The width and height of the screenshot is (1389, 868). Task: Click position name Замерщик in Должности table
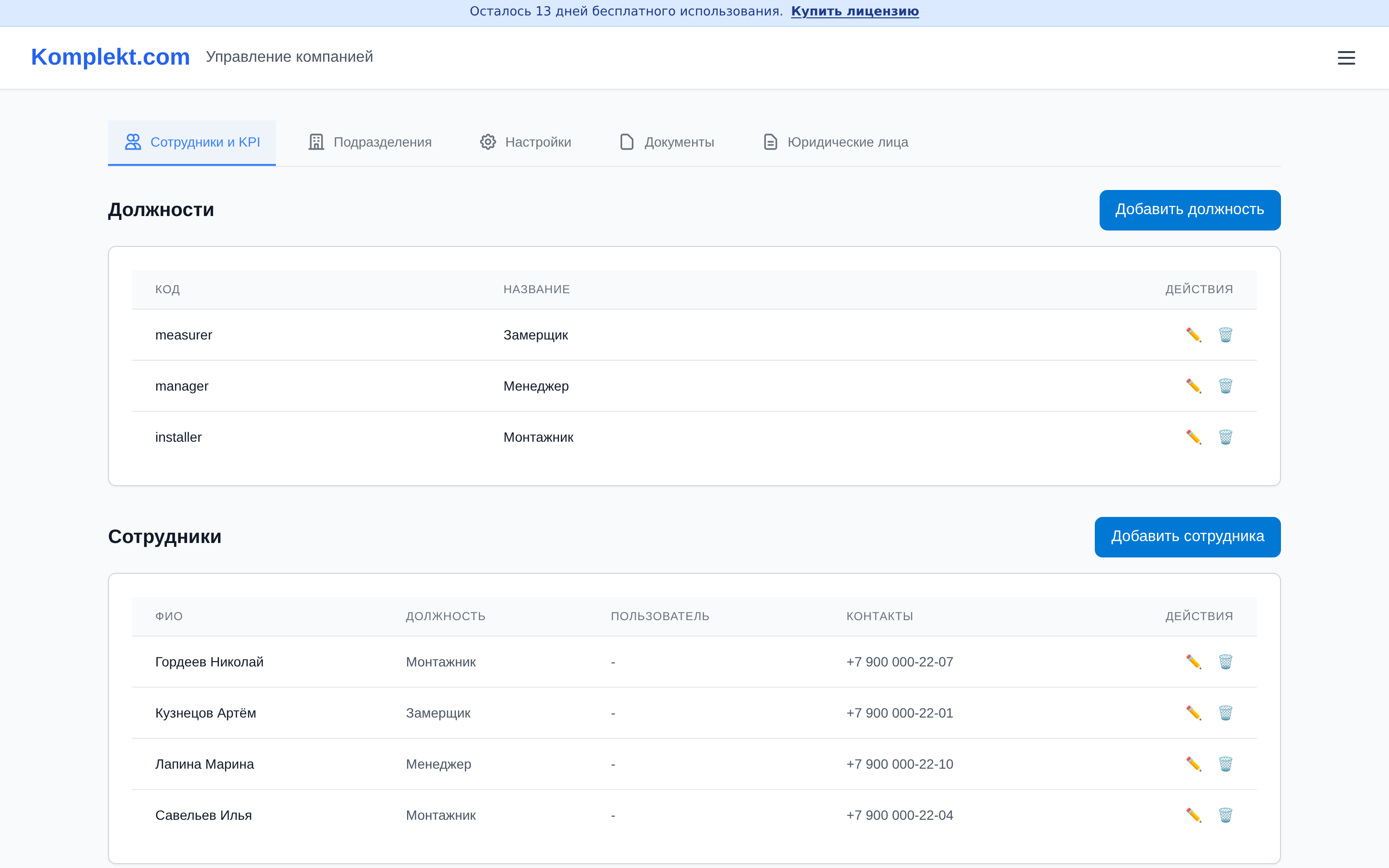pyautogui.click(x=535, y=335)
